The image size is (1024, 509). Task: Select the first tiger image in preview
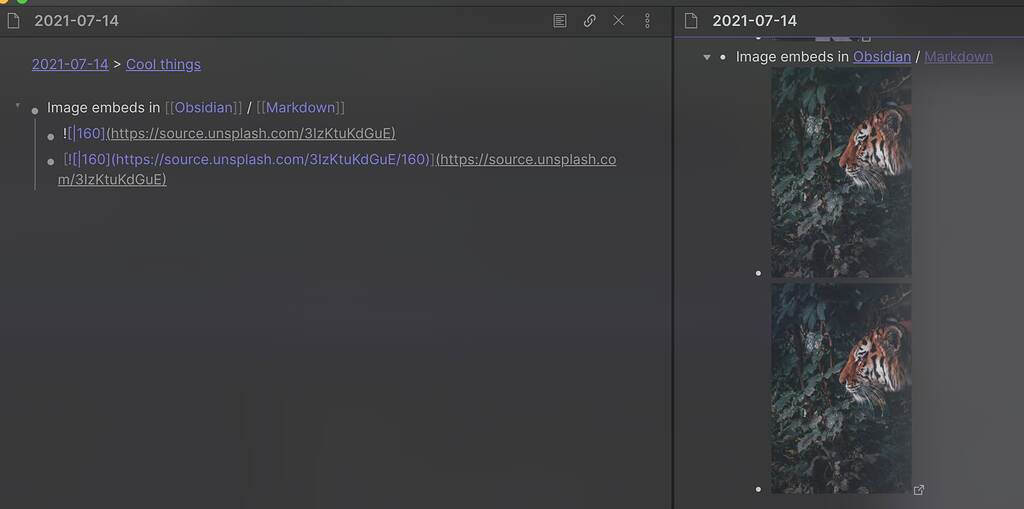click(x=841, y=172)
